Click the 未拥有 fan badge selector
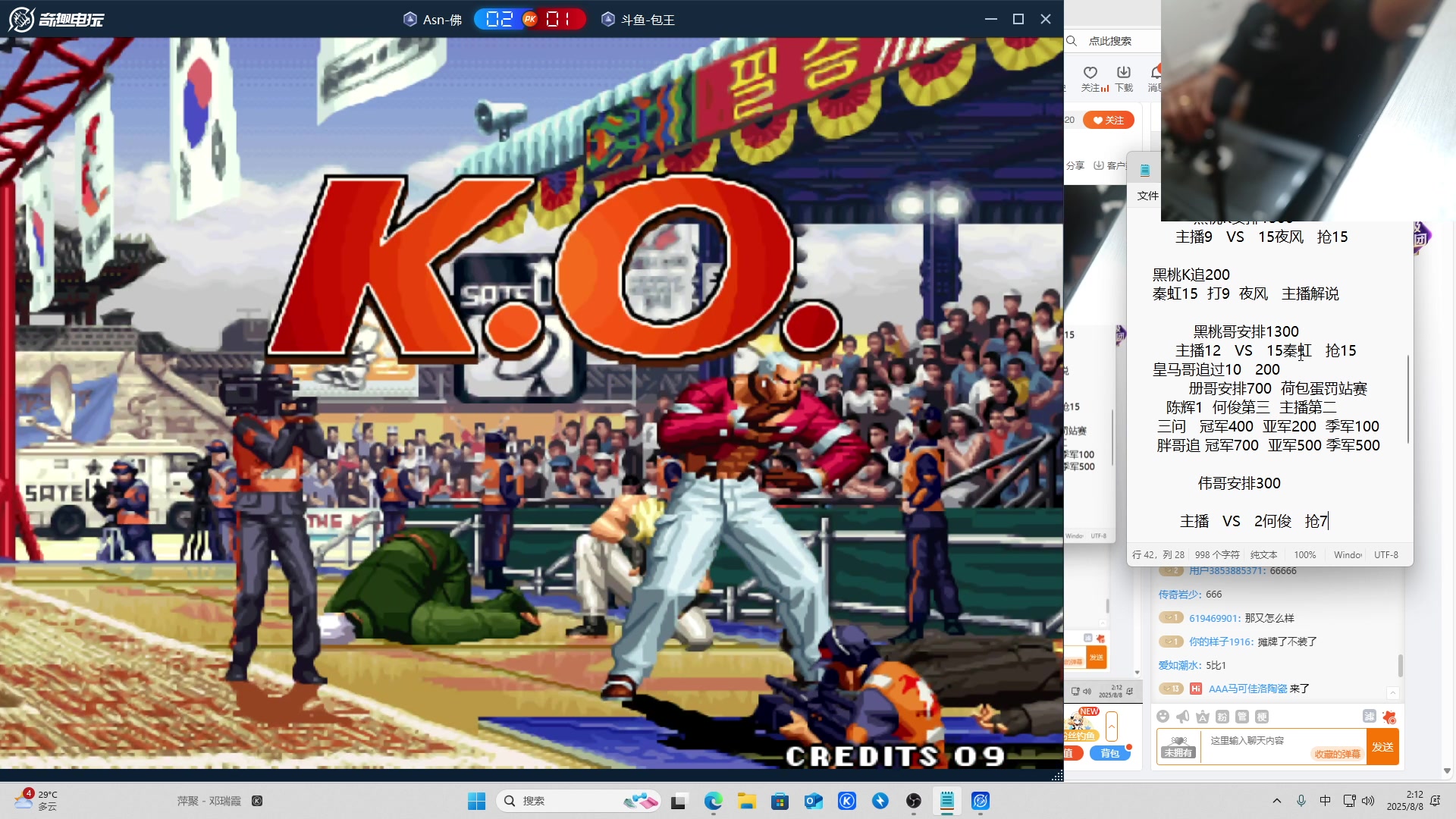The width and height of the screenshot is (1456, 819). click(x=1178, y=747)
